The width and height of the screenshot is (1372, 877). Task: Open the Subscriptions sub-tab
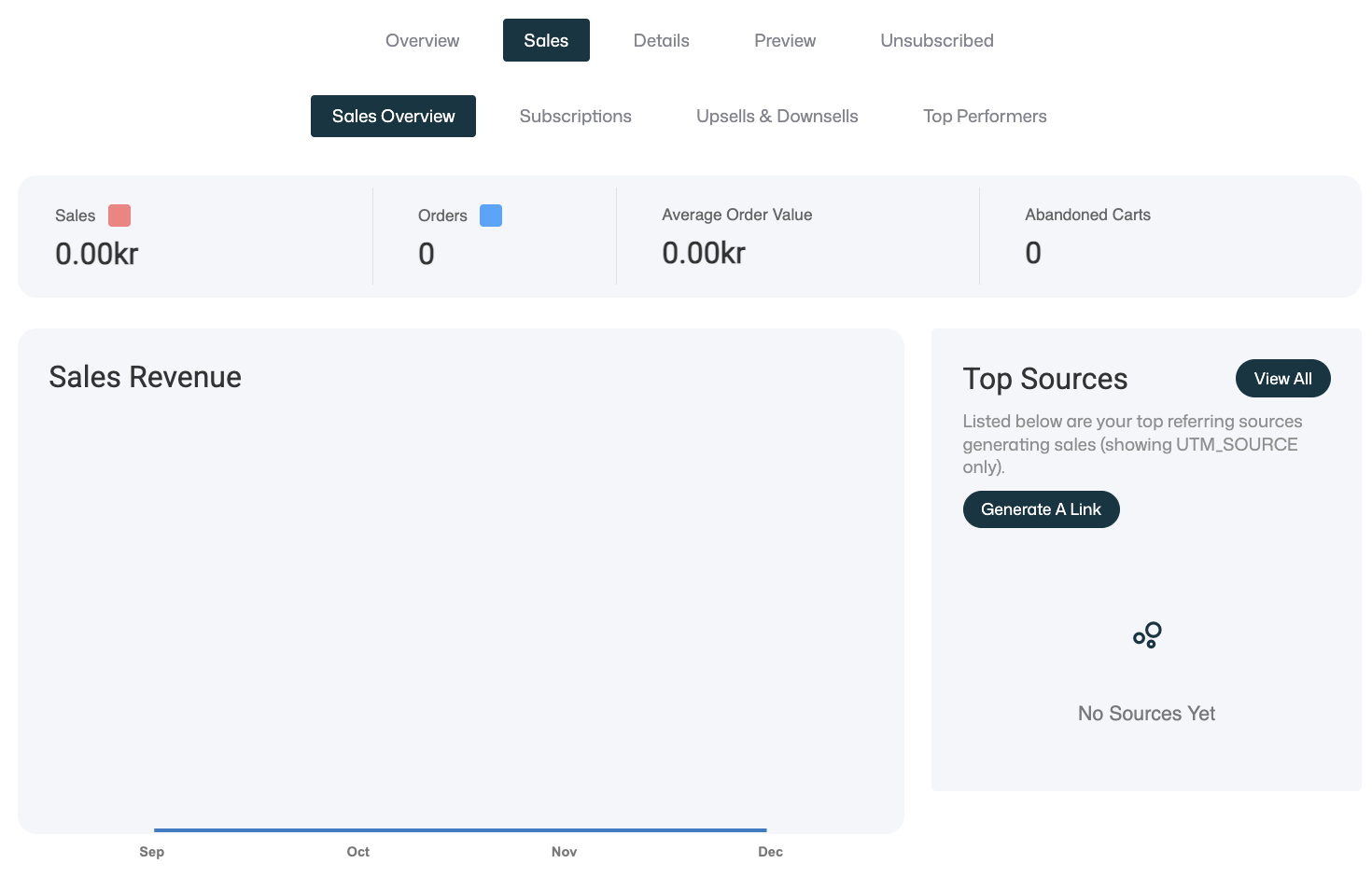coord(575,116)
